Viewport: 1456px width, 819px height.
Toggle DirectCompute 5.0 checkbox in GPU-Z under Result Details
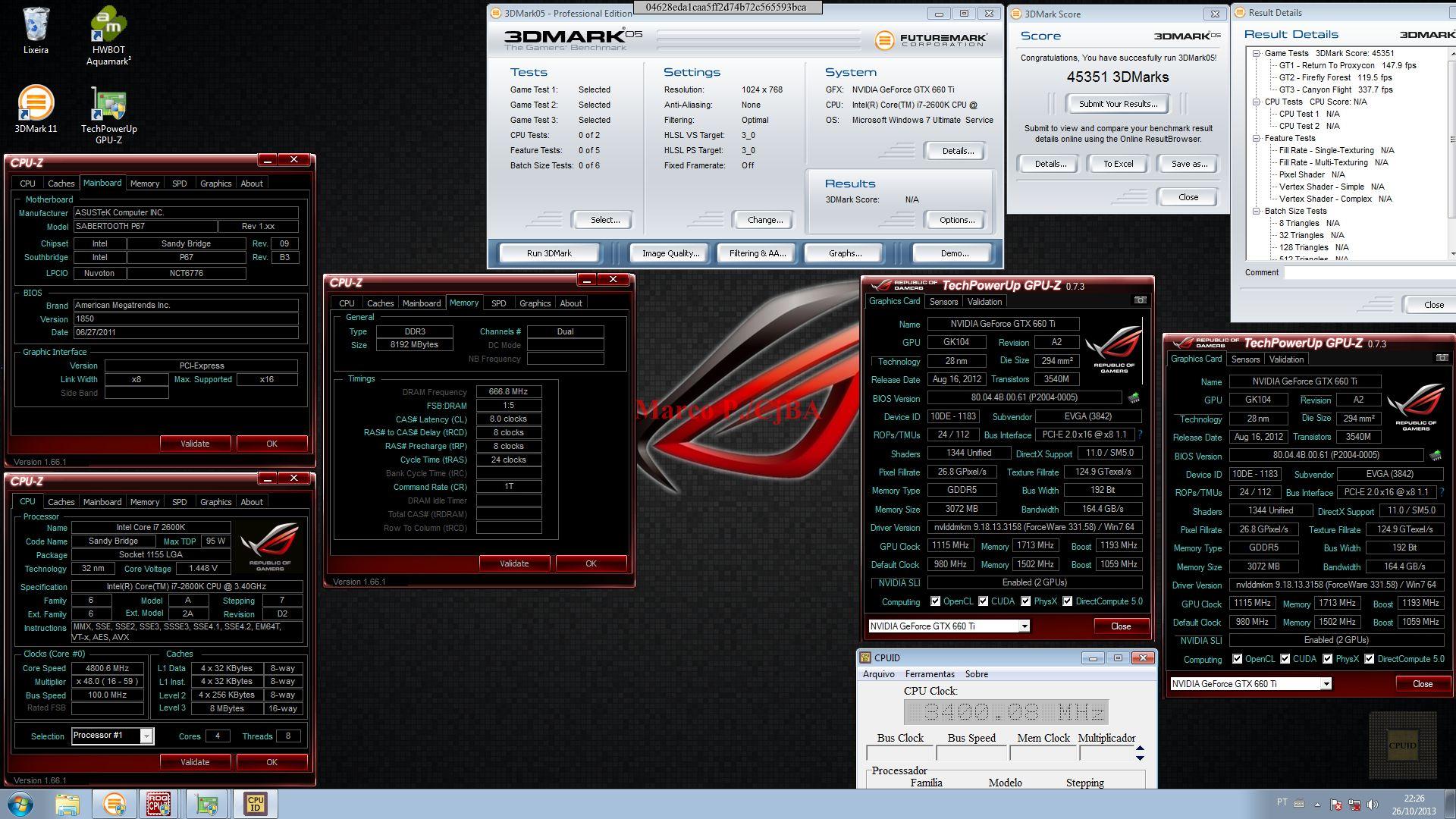pyautogui.click(x=1370, y=659)
